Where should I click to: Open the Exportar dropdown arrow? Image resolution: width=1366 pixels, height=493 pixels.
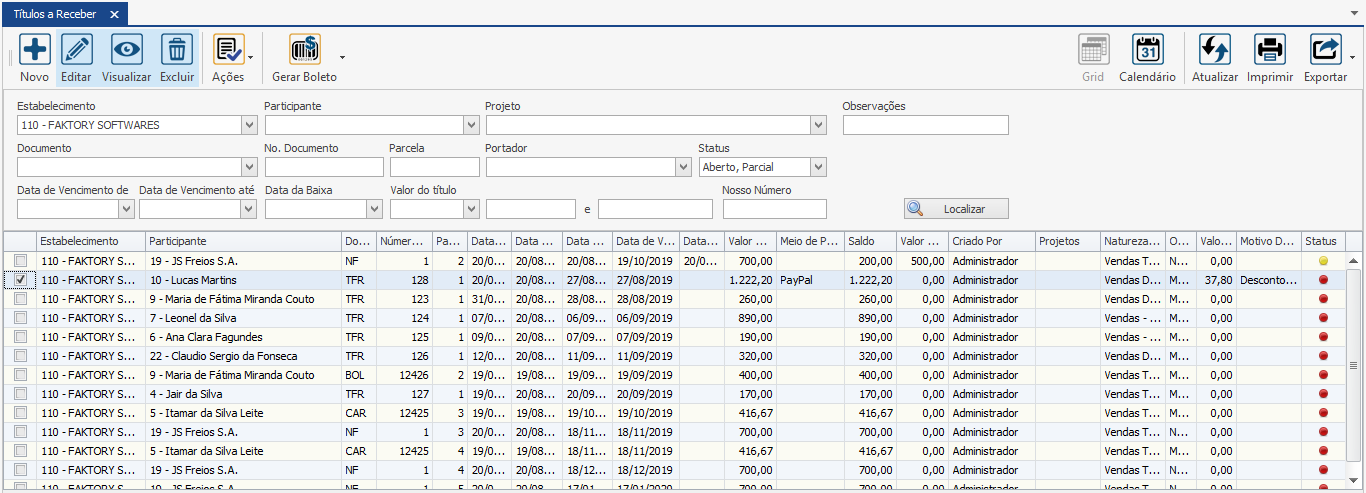point(1352,57)
